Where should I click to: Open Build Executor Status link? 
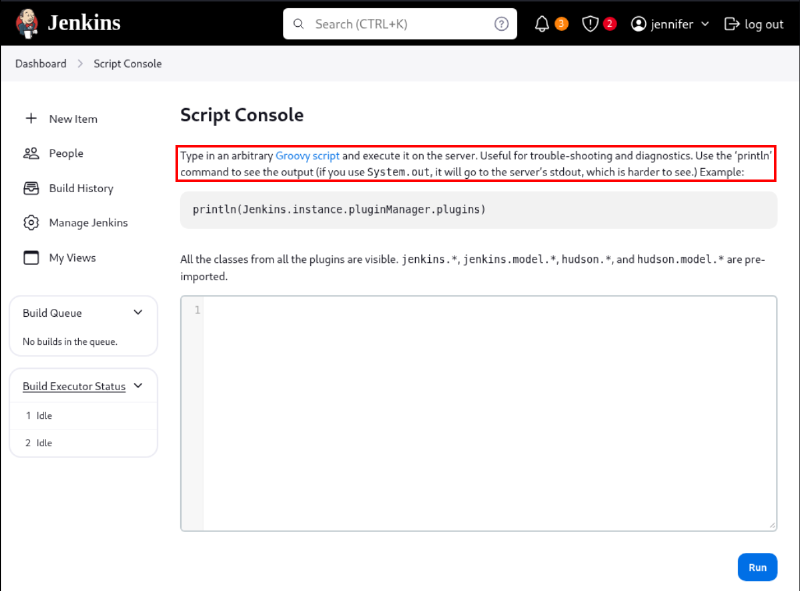pyautogui.click(x=74, y=386)
